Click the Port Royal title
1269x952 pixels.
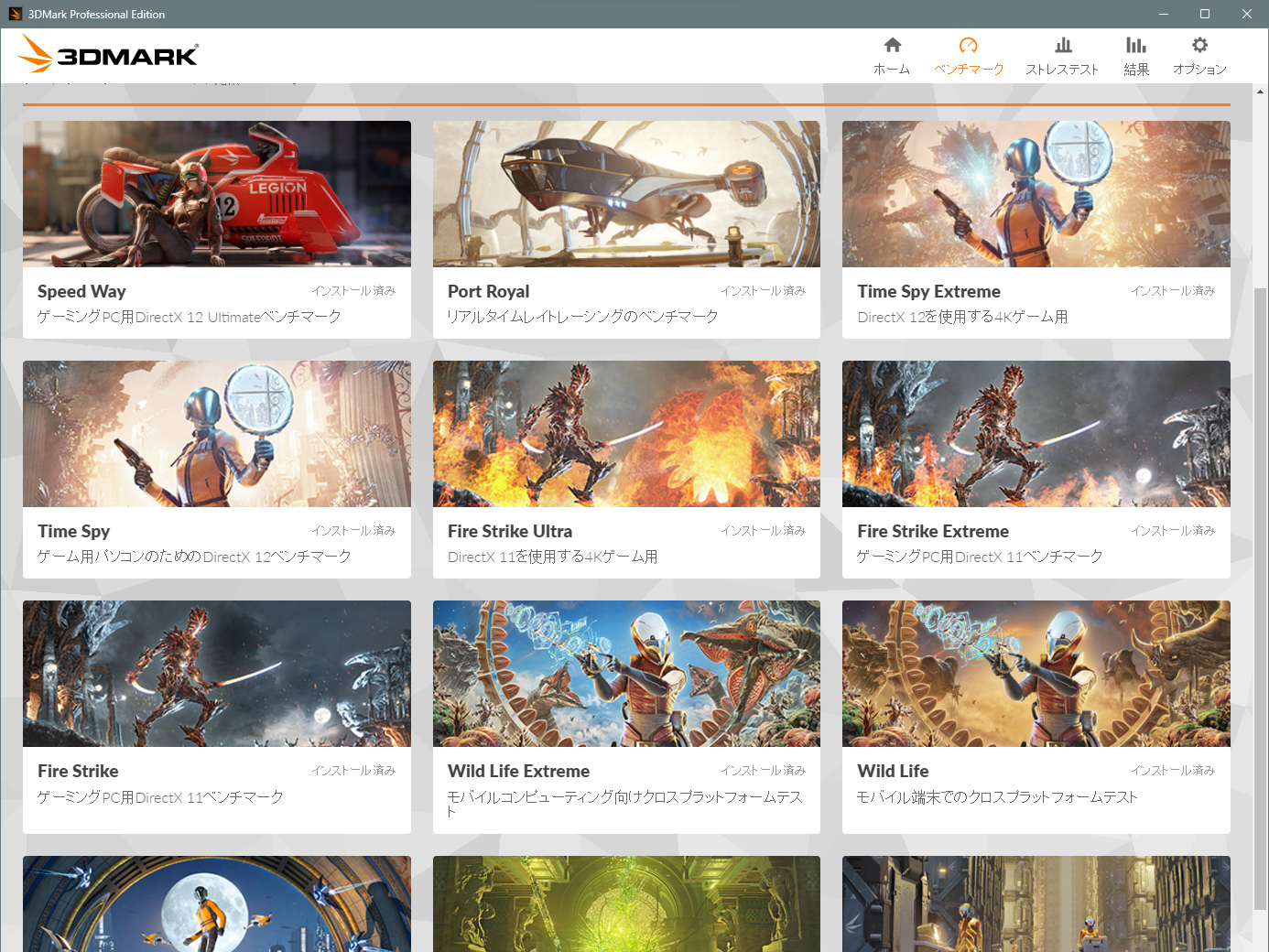(x=488, y=292)
